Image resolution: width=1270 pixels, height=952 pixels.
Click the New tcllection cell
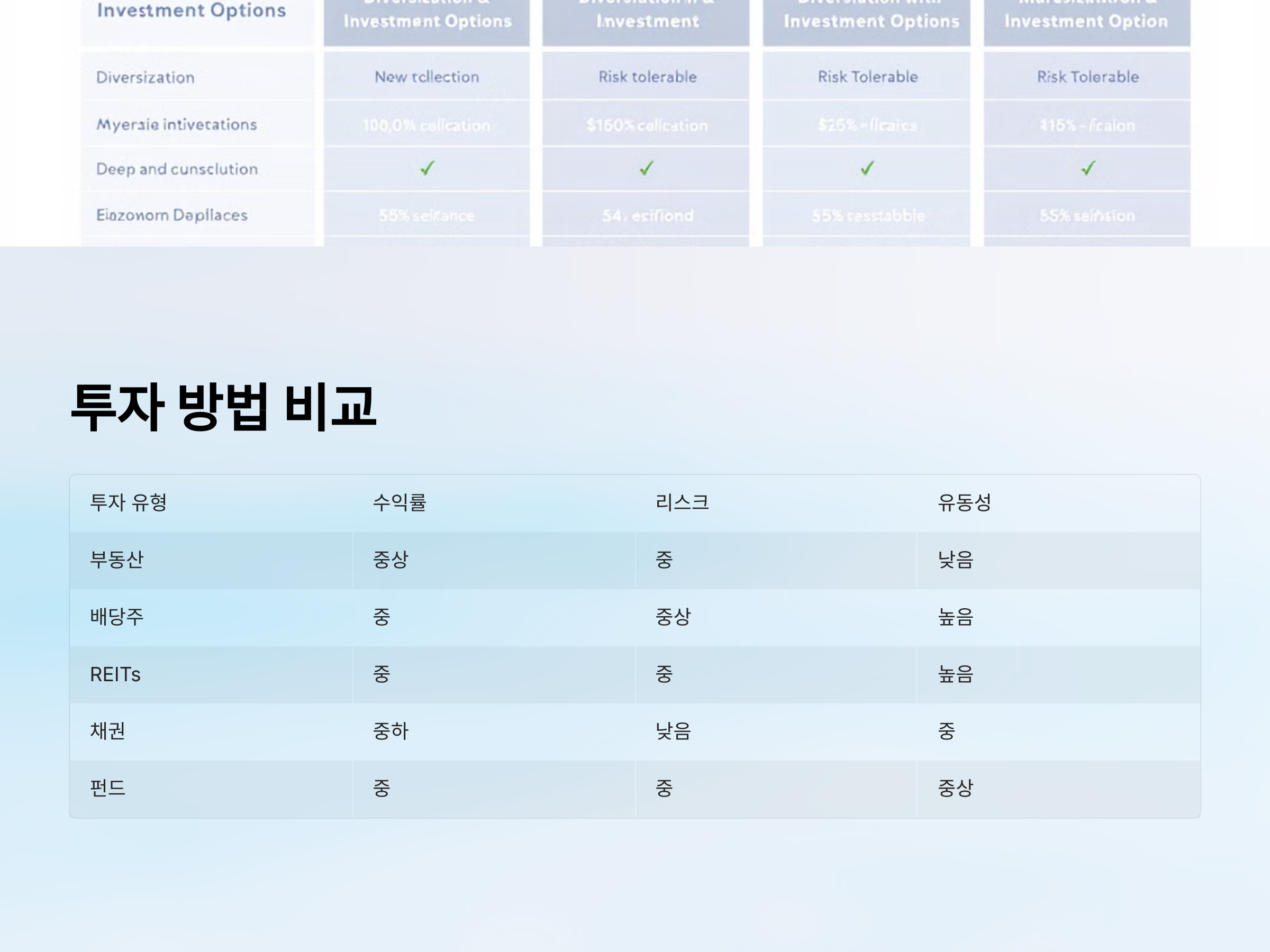(x=427, y=77)
